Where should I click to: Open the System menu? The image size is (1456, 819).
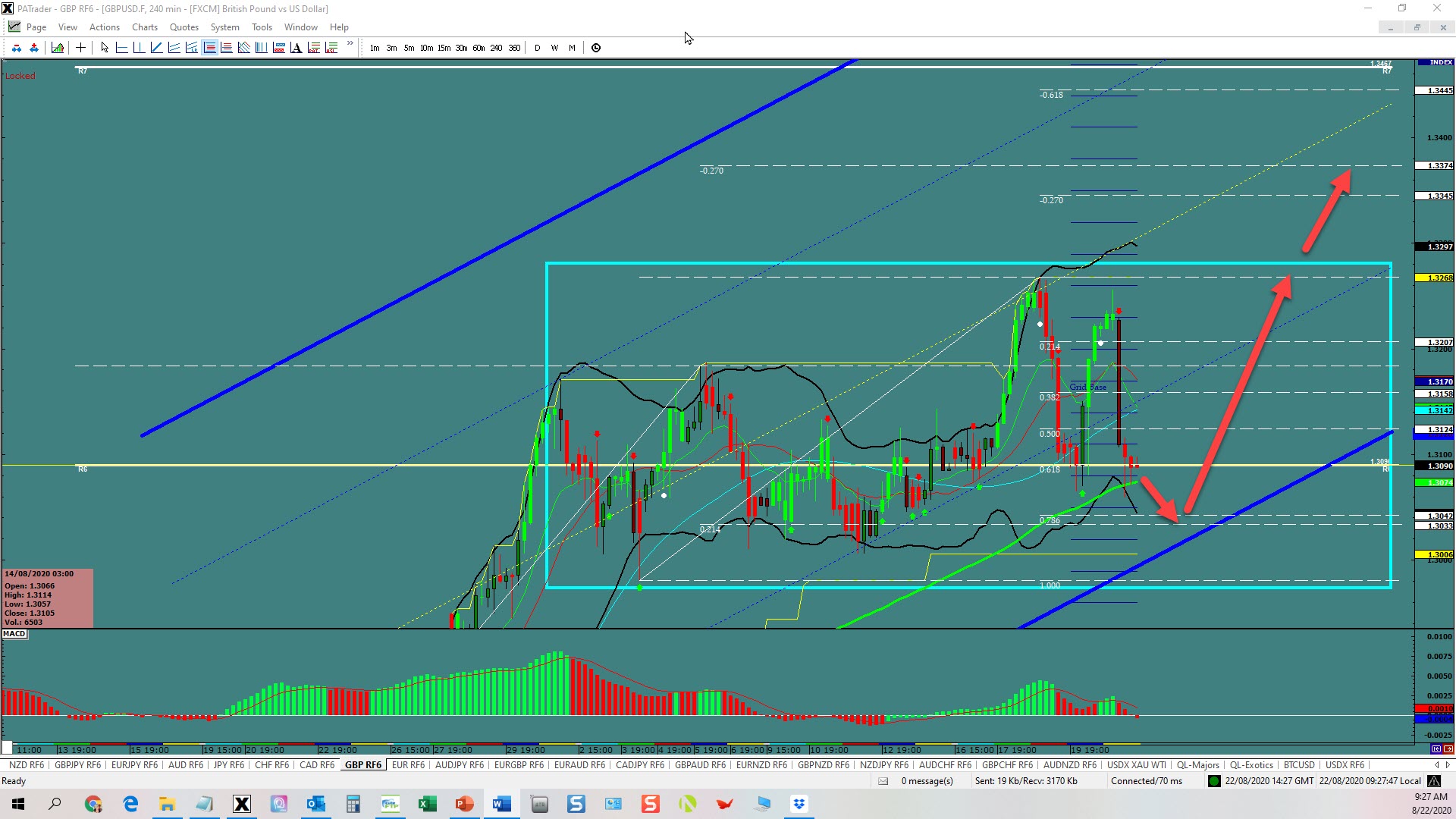coord(225,27)
